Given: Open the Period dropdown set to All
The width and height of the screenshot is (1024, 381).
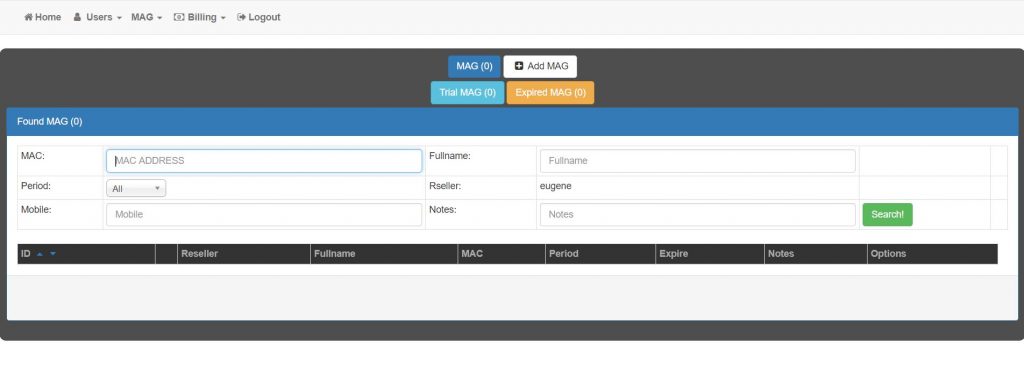Looking at the screenshot, I should (136, 188).
